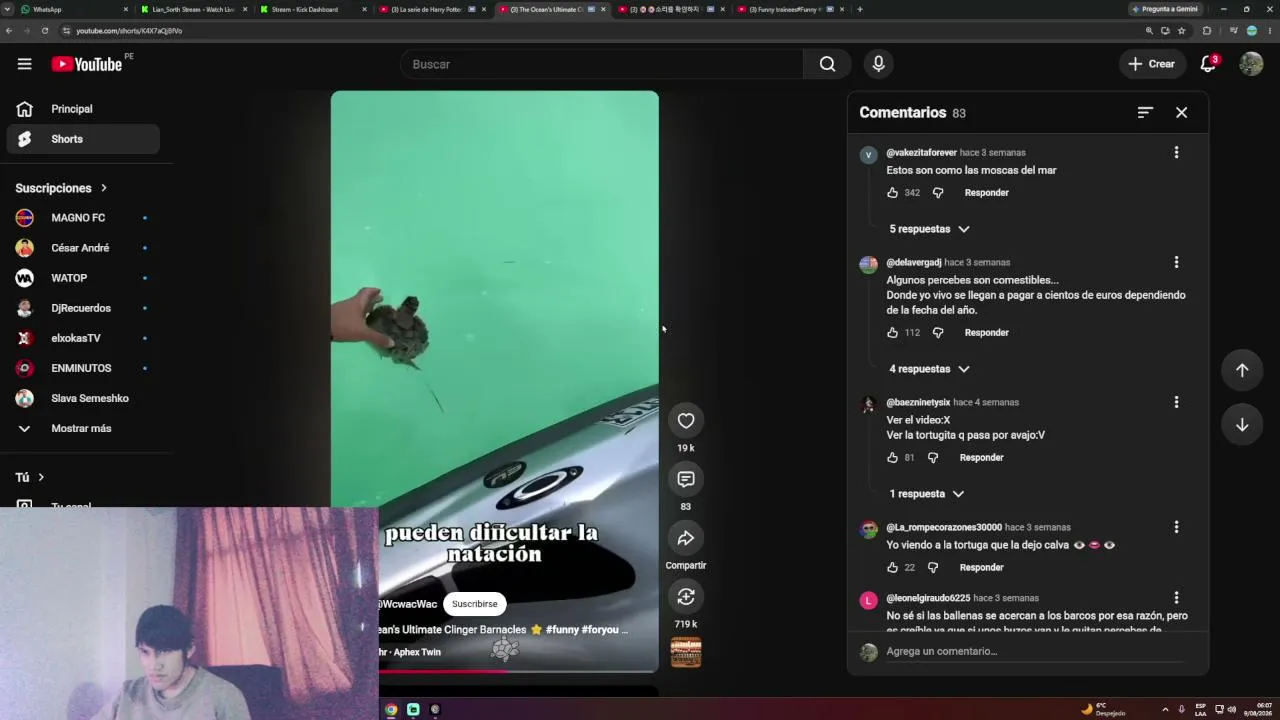Expand the 1 respuesta thread
Screen dimensions: 1280x720
[x=926, y=494]
